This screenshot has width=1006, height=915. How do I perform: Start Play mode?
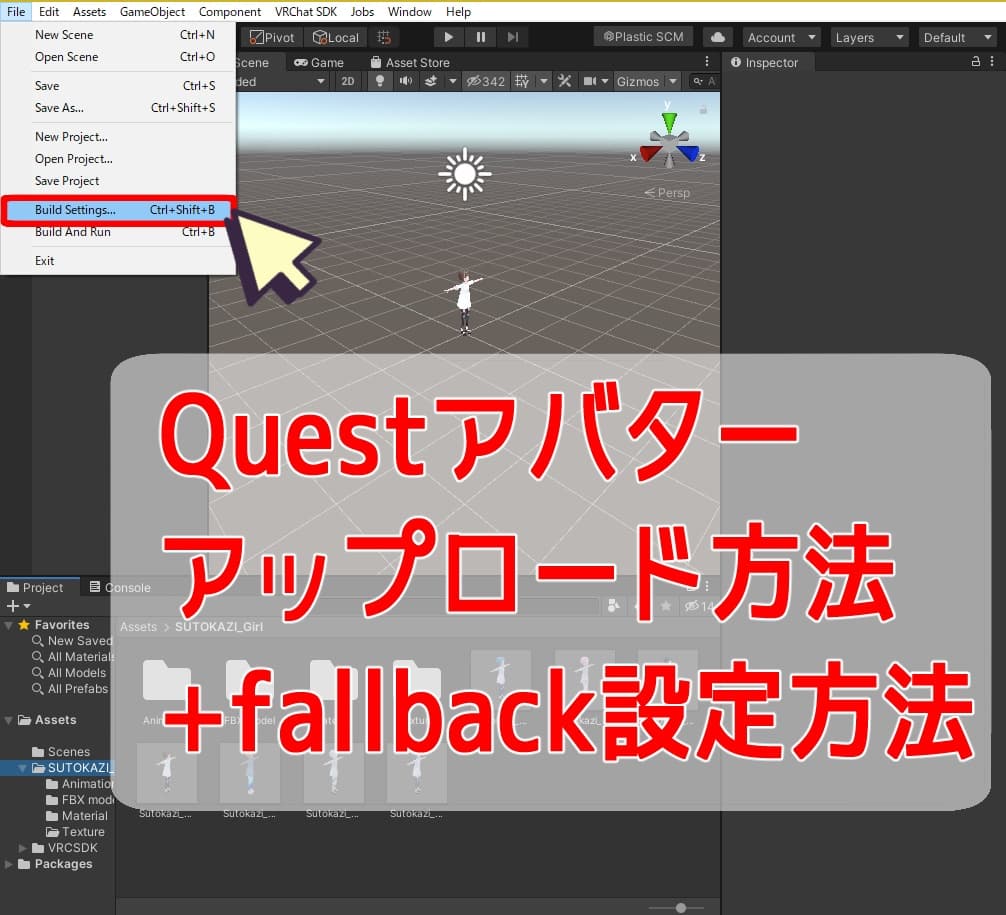click(x=448, y=37)
